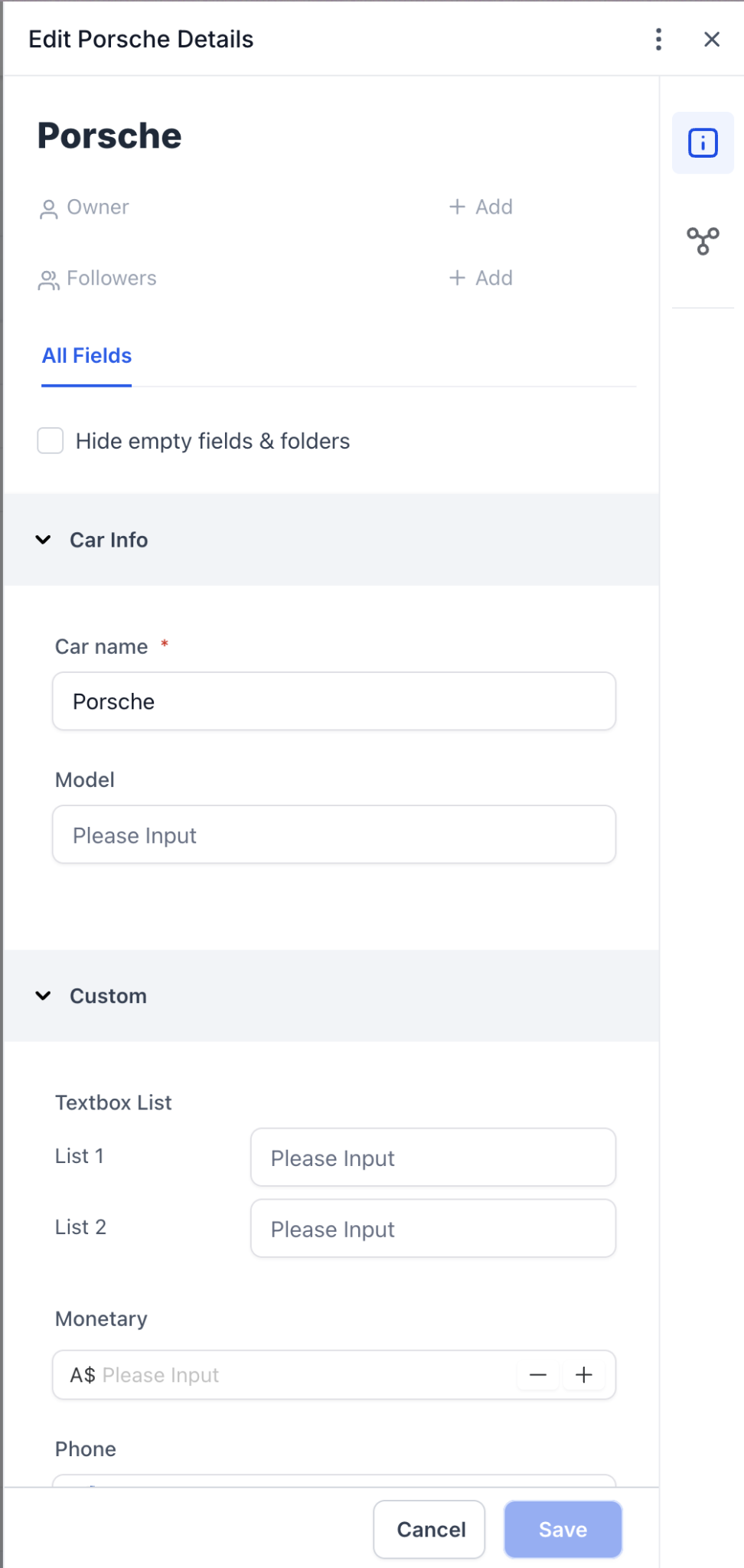
Task: Switch to the All Fields tab
Action: [86, 356]
